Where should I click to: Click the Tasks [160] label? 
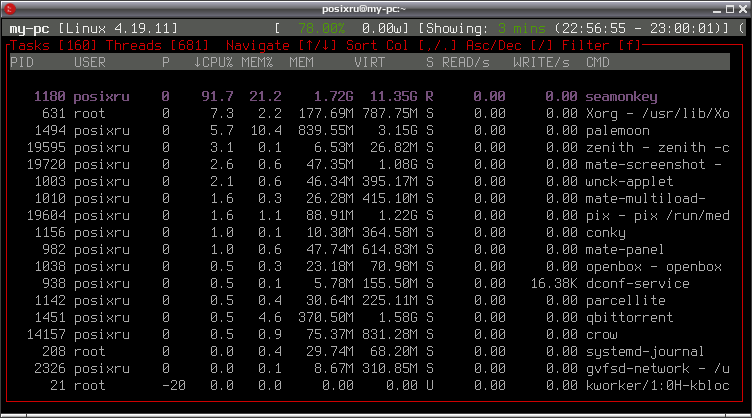click(x=53, y=46)
